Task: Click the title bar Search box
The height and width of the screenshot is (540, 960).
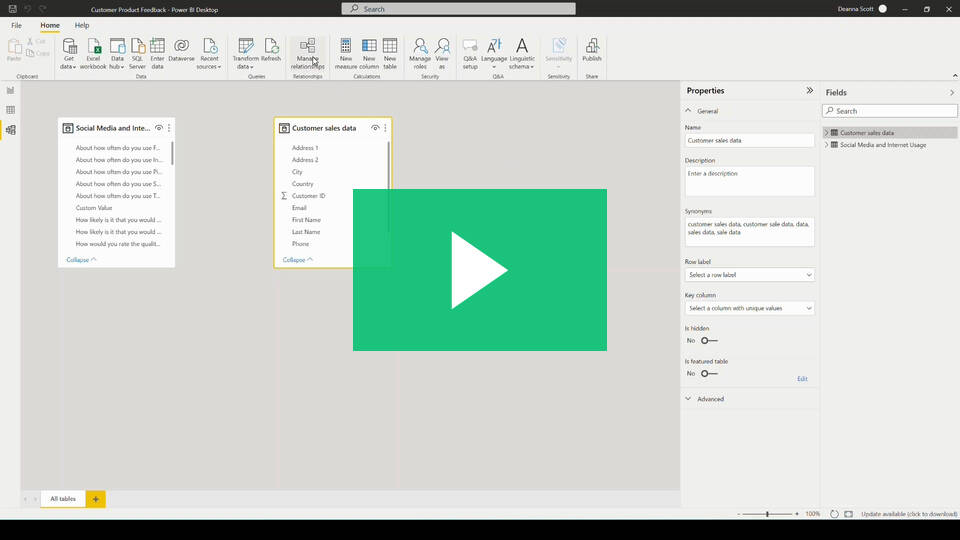Action: click(459, 9)
